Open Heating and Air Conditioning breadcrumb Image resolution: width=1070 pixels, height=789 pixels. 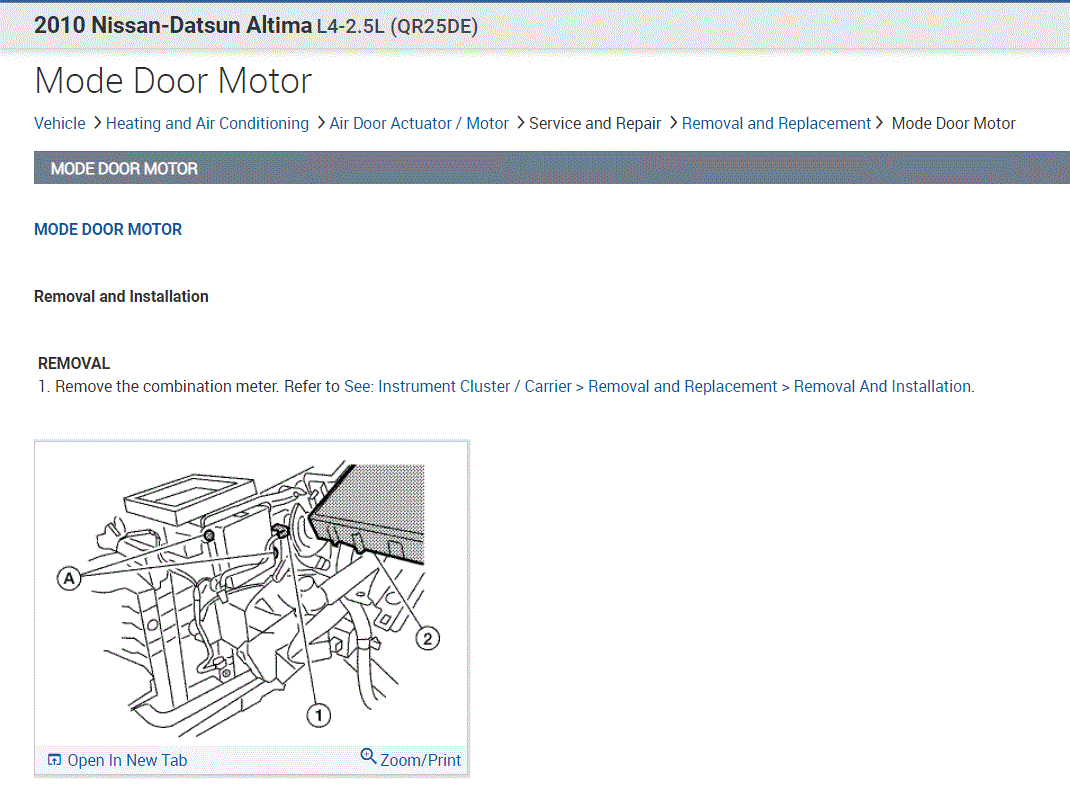207,124
